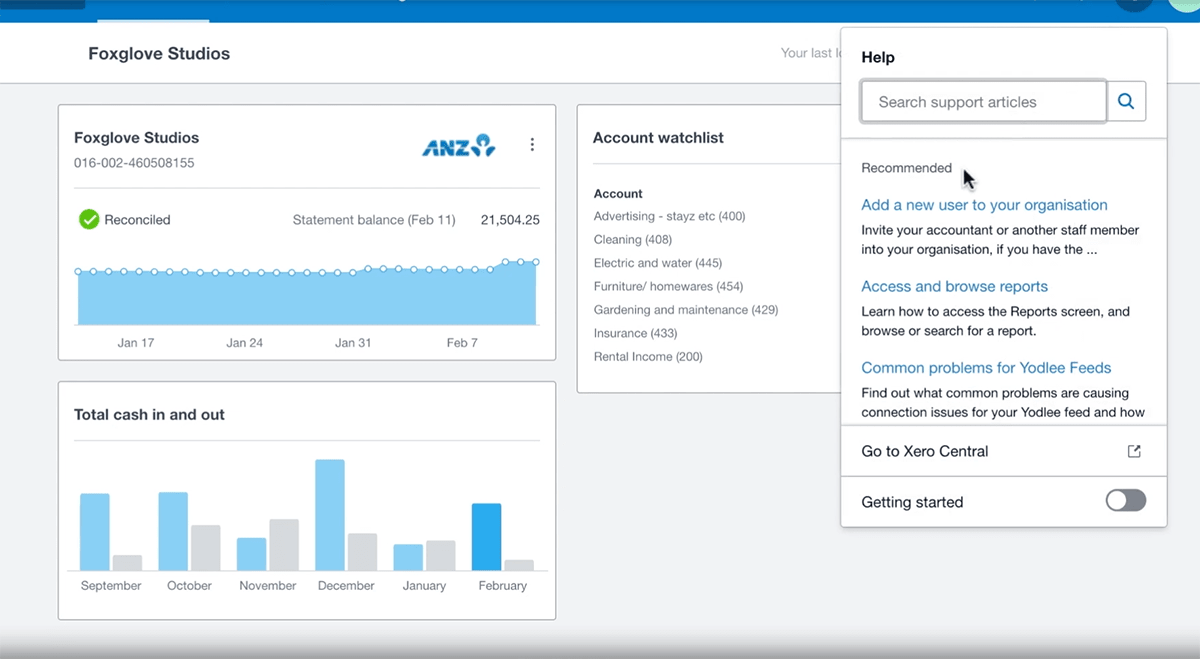Click the November chart label
This screenshot has width=1200, height=659.
268,586
